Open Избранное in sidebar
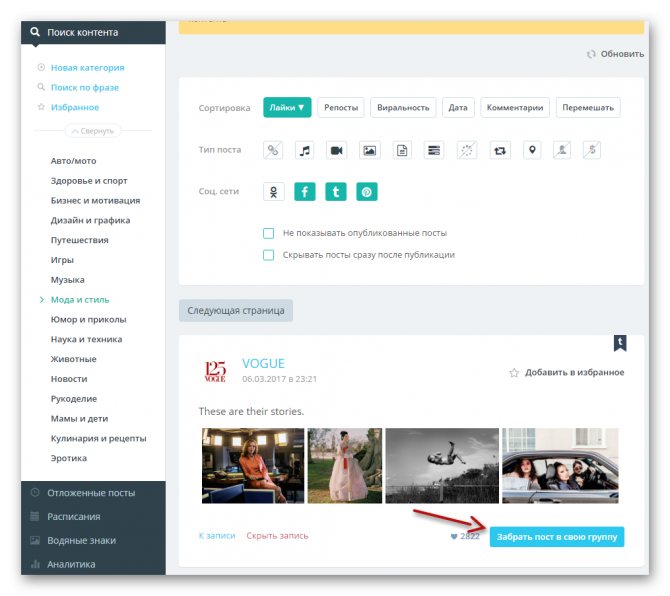Viewport: 670px width, 596px height. 75,107
